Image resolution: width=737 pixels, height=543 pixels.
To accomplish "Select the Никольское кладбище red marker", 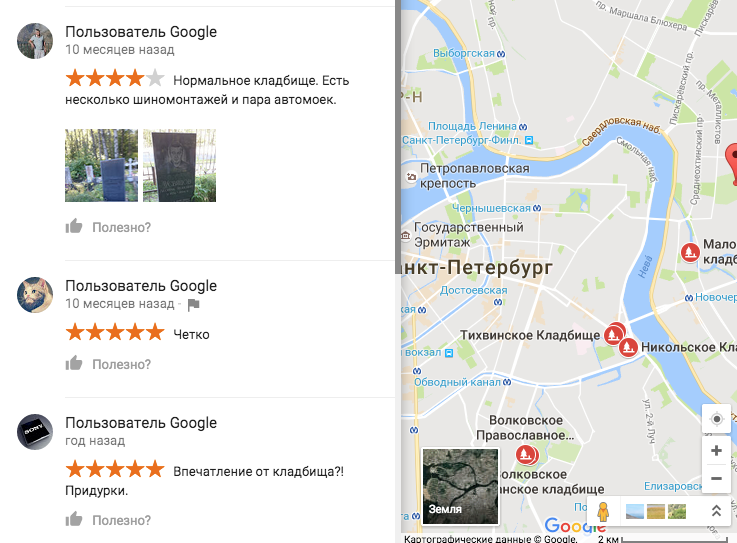I will click(x=628, y=347).
